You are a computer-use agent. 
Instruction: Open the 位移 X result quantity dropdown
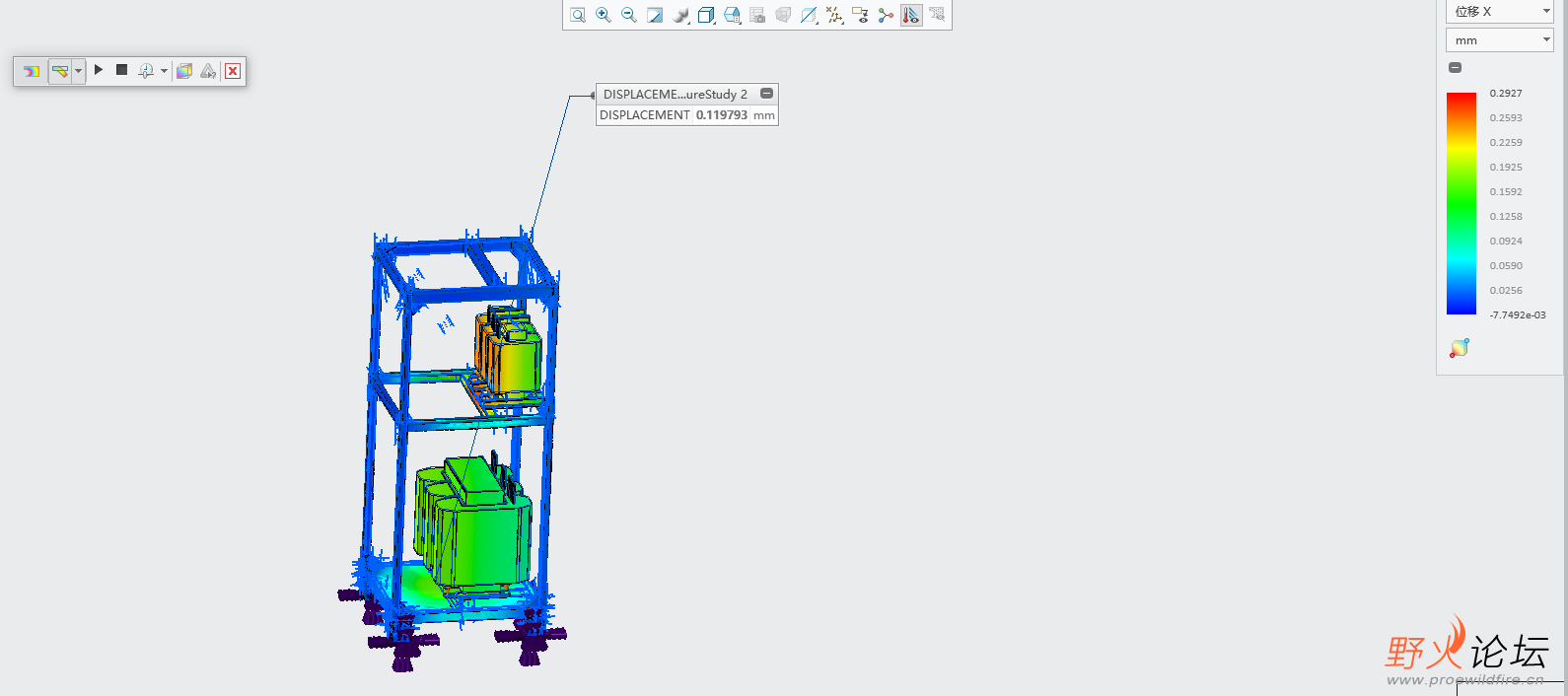[1500, 11]
